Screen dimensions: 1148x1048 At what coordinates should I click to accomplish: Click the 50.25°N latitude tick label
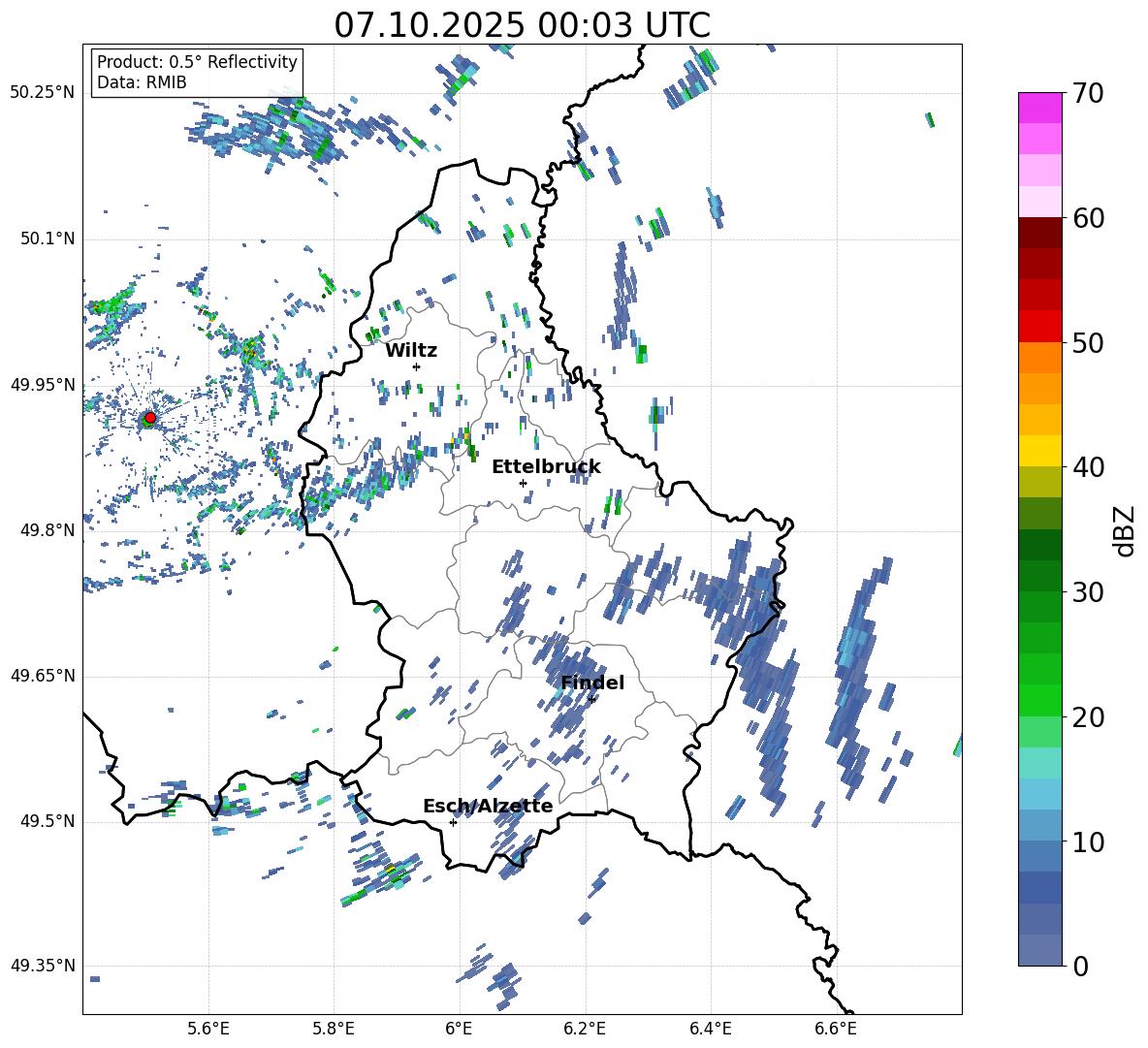[43, 92]
